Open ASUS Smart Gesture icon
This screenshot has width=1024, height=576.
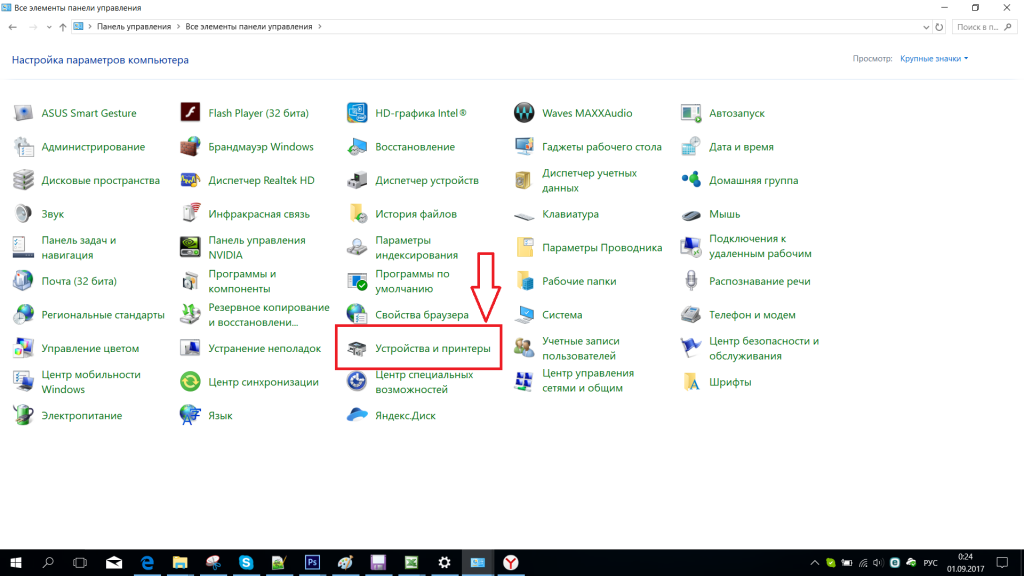click(24, 113)
